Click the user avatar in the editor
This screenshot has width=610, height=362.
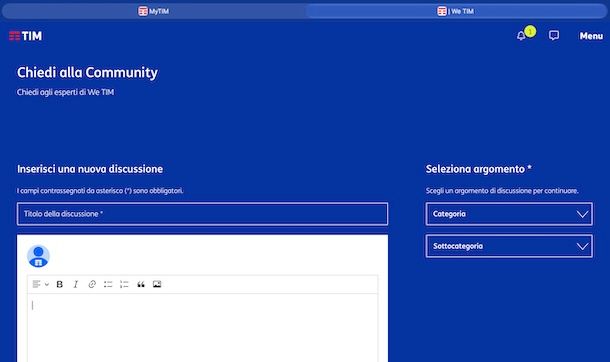(38, 256)
